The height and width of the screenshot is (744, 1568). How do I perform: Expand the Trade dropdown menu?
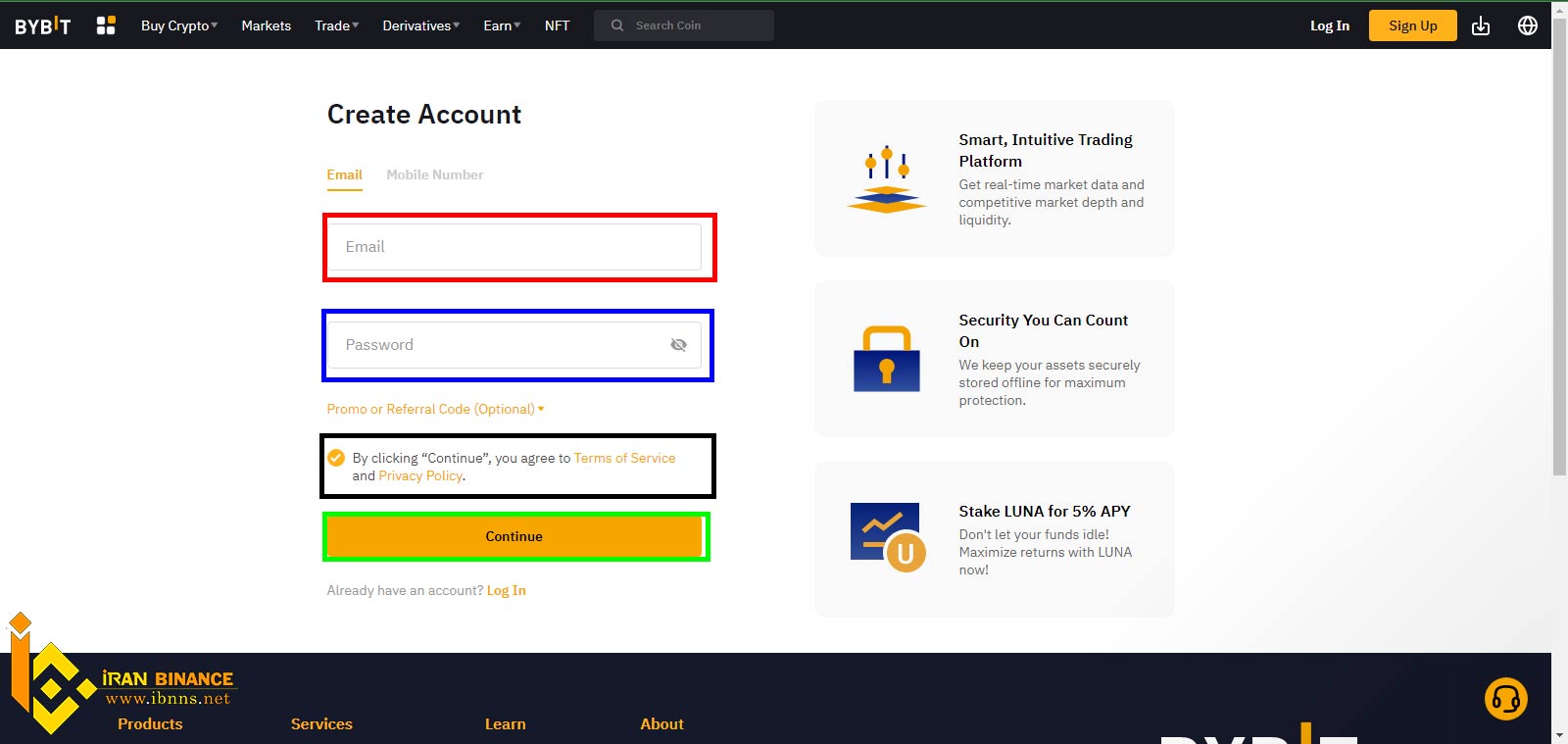(x=337, y=25)
